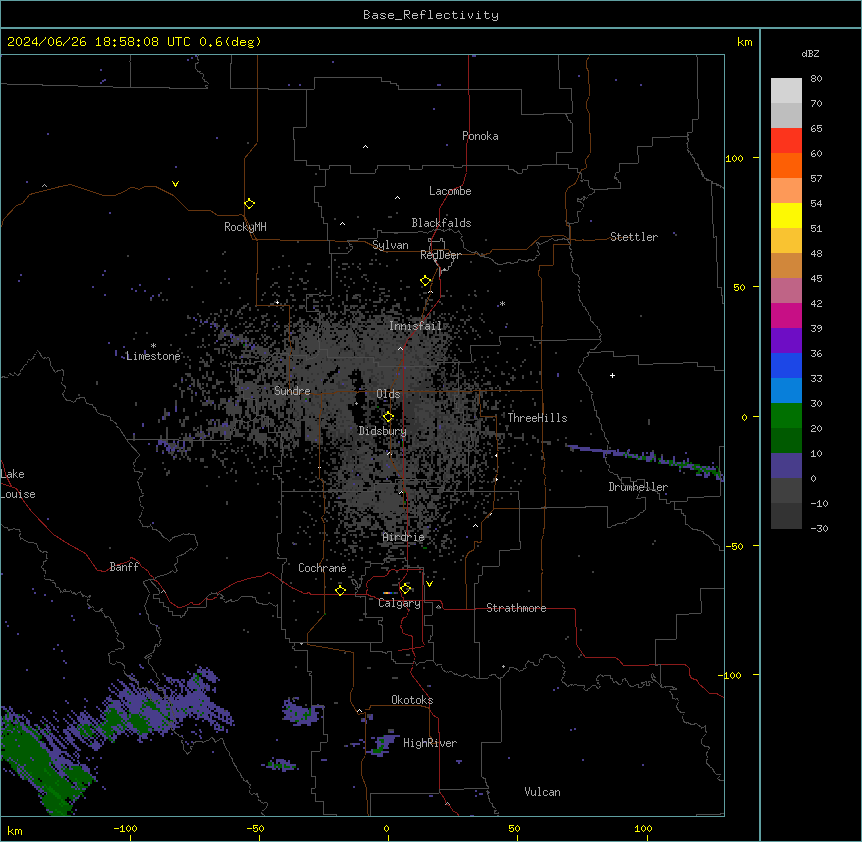Click the yellow diamond marker above RockyMH
862x842 pixels.
(x=249, y=203)
